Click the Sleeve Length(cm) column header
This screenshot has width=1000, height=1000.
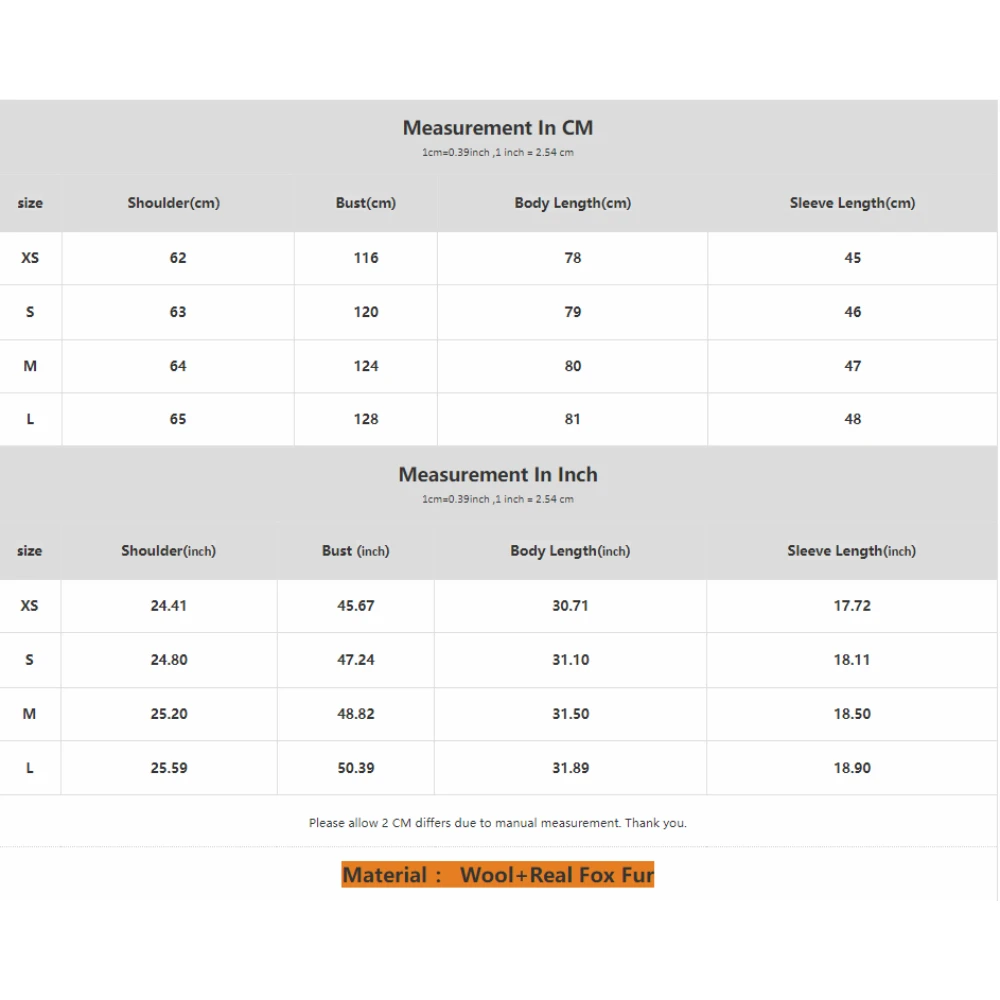click(852, 203)
